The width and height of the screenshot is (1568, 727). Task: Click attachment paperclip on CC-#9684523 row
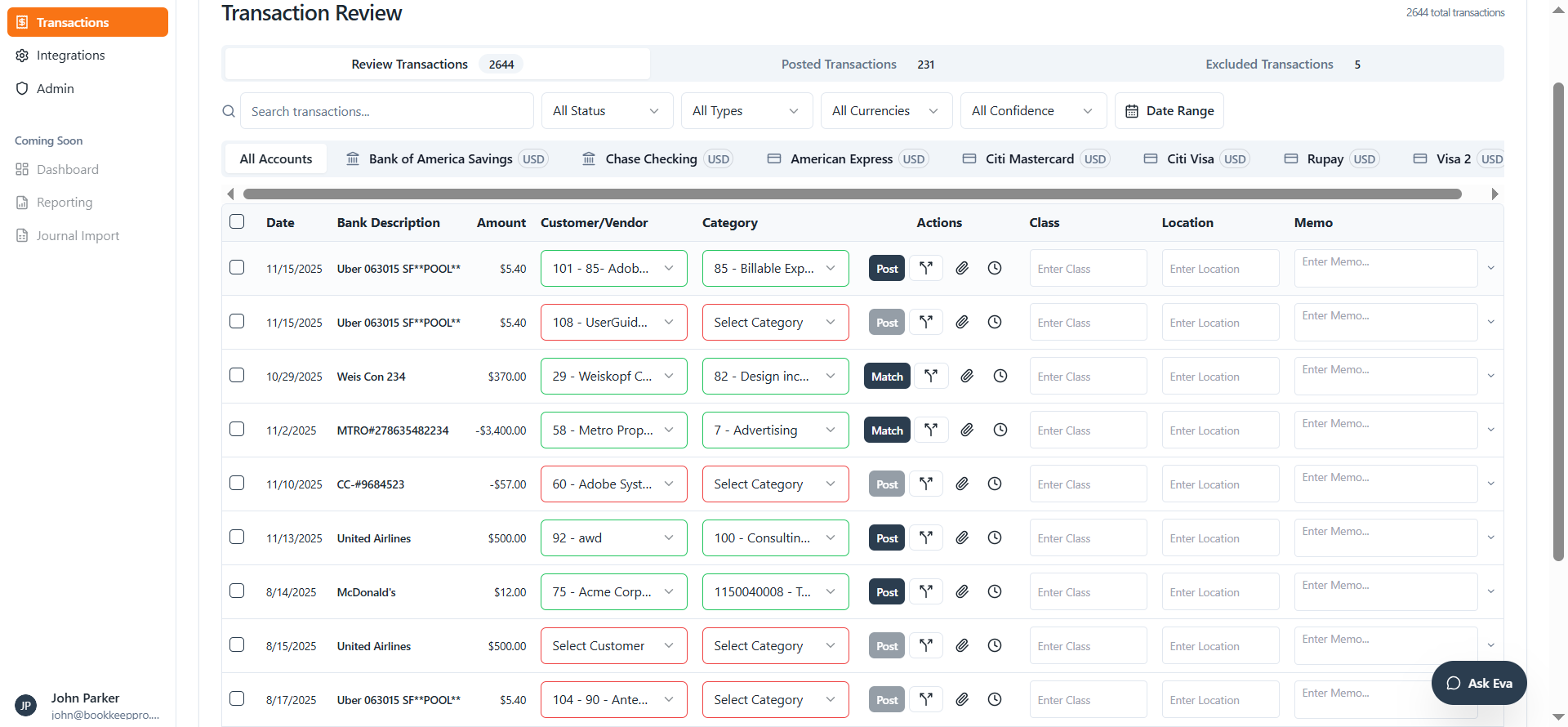tap(962, 484)
